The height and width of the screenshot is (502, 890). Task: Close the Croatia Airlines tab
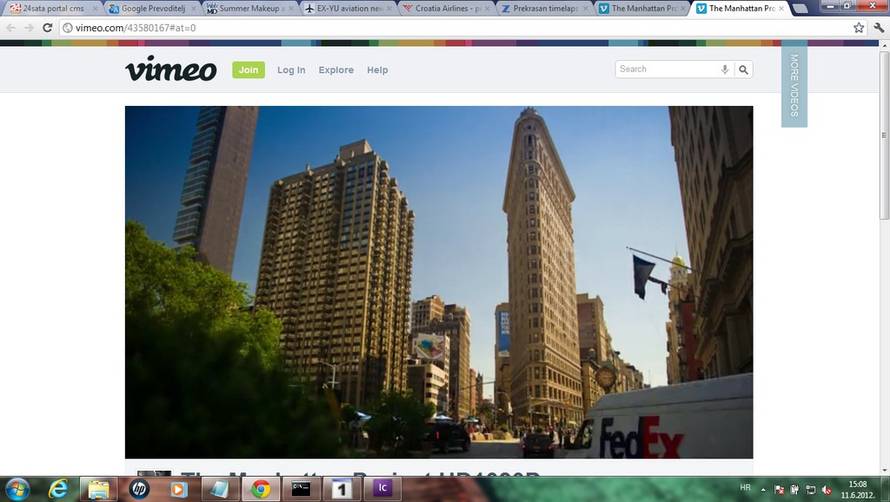point(487,9)
